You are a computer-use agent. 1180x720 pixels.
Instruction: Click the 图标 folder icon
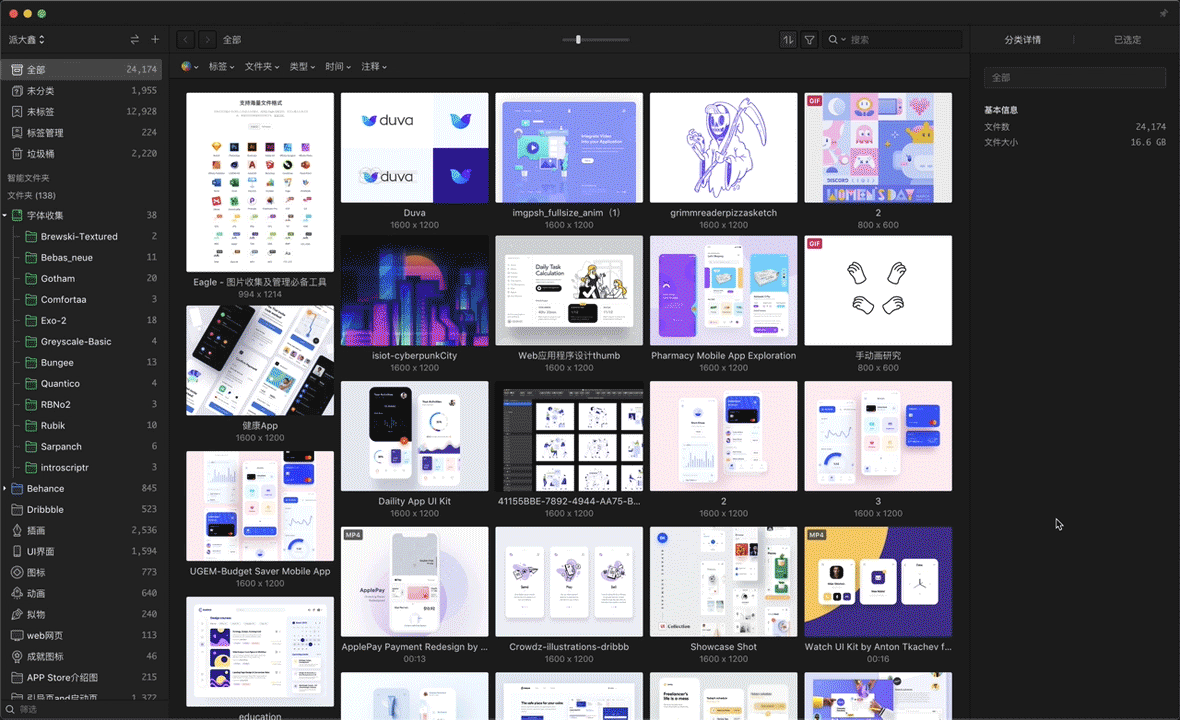click(x=17, y=573)
